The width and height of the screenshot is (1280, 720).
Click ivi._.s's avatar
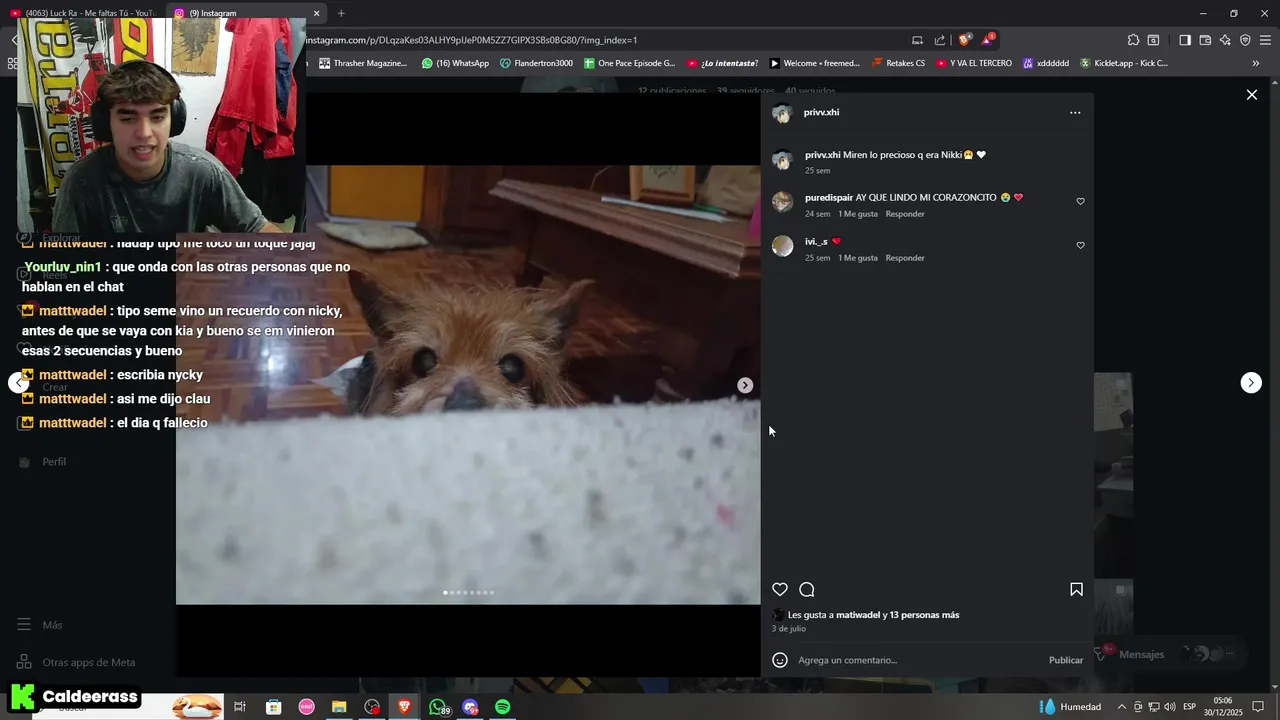coord(782,246)
